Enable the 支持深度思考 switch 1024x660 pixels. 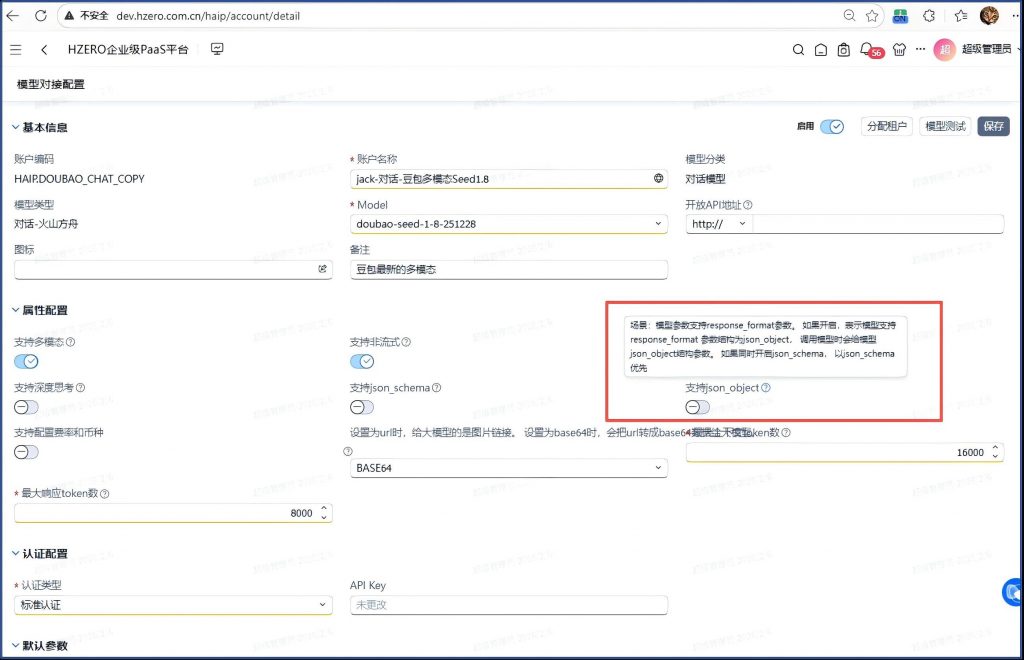click(x=26, y=407)
